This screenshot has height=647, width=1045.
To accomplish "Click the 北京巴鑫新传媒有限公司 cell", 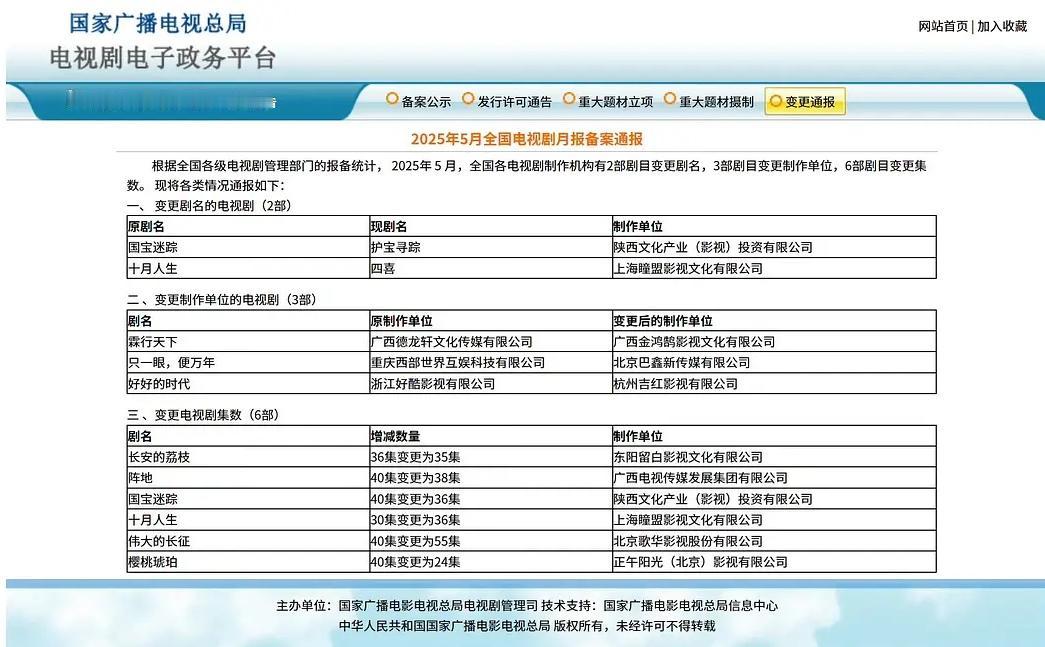I will click(x=774, y=362).
